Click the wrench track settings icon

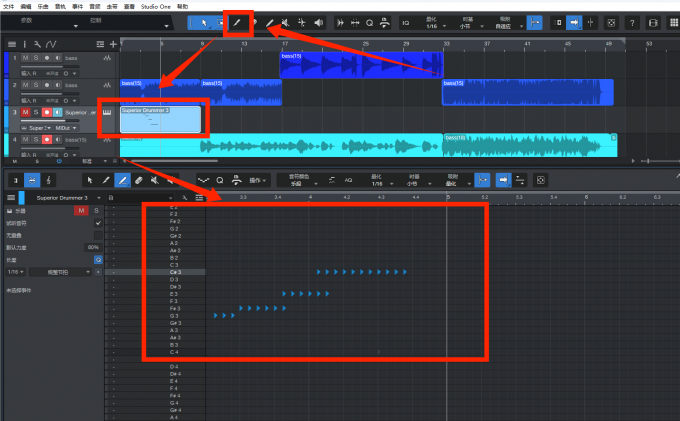coord(37,44)
